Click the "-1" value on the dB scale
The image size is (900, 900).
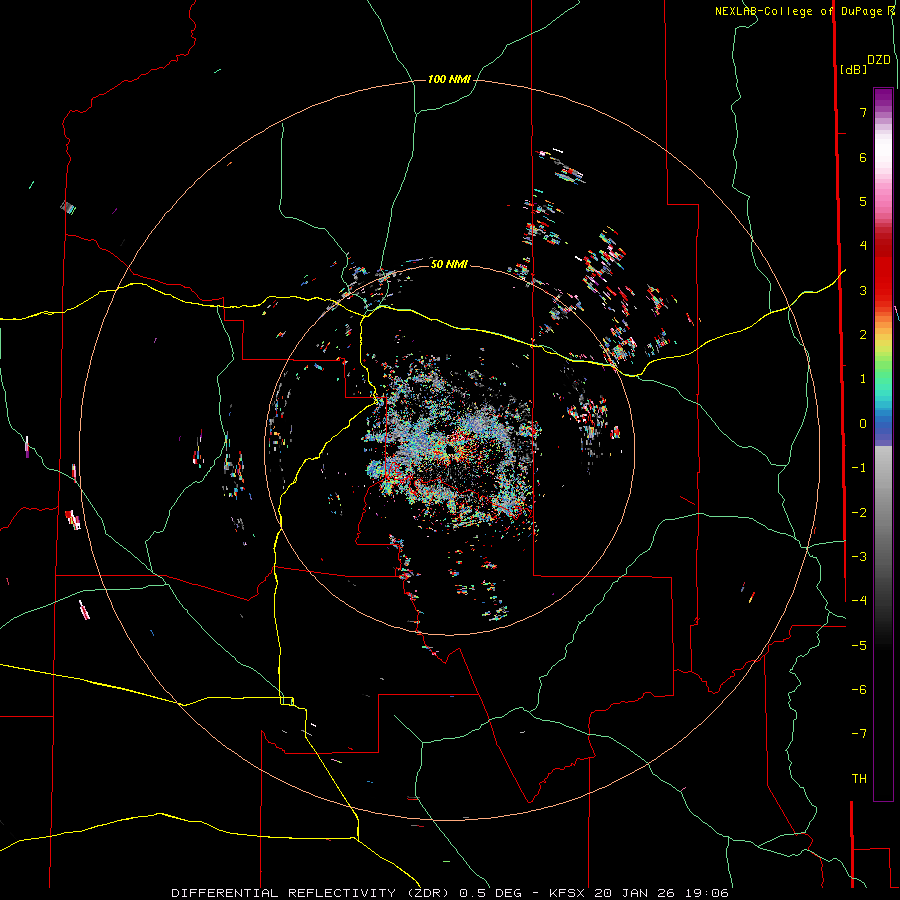tap(859, 468)
